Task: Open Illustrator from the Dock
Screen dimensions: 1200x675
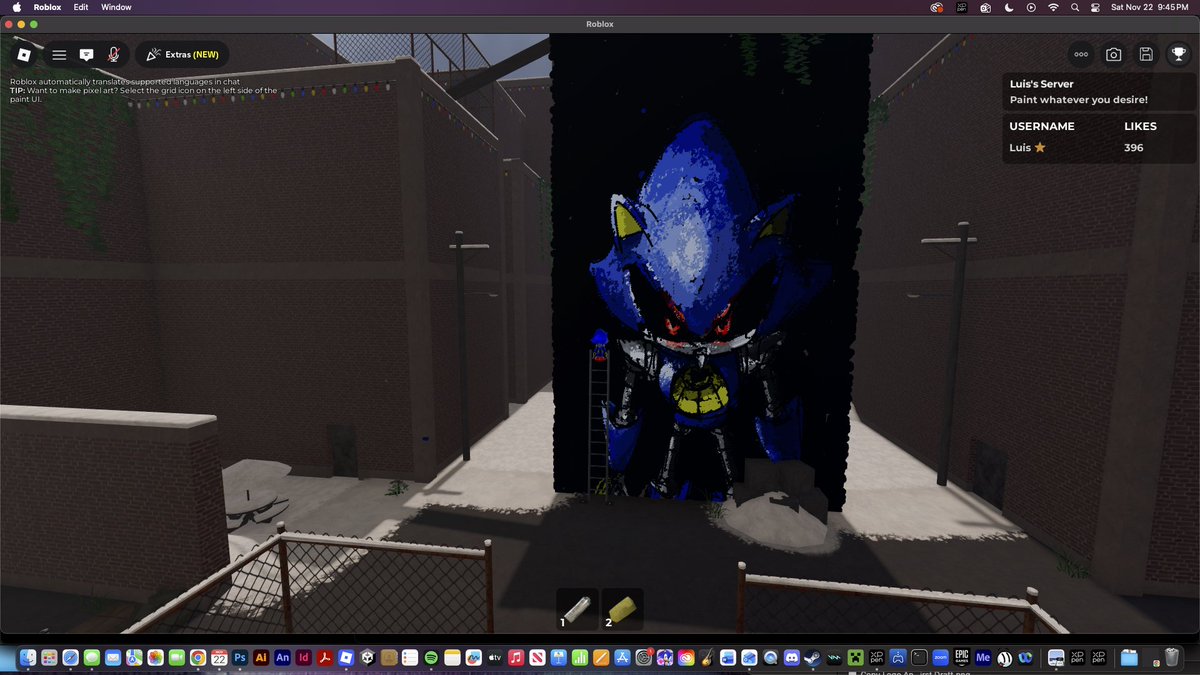Action: [261, 658]
